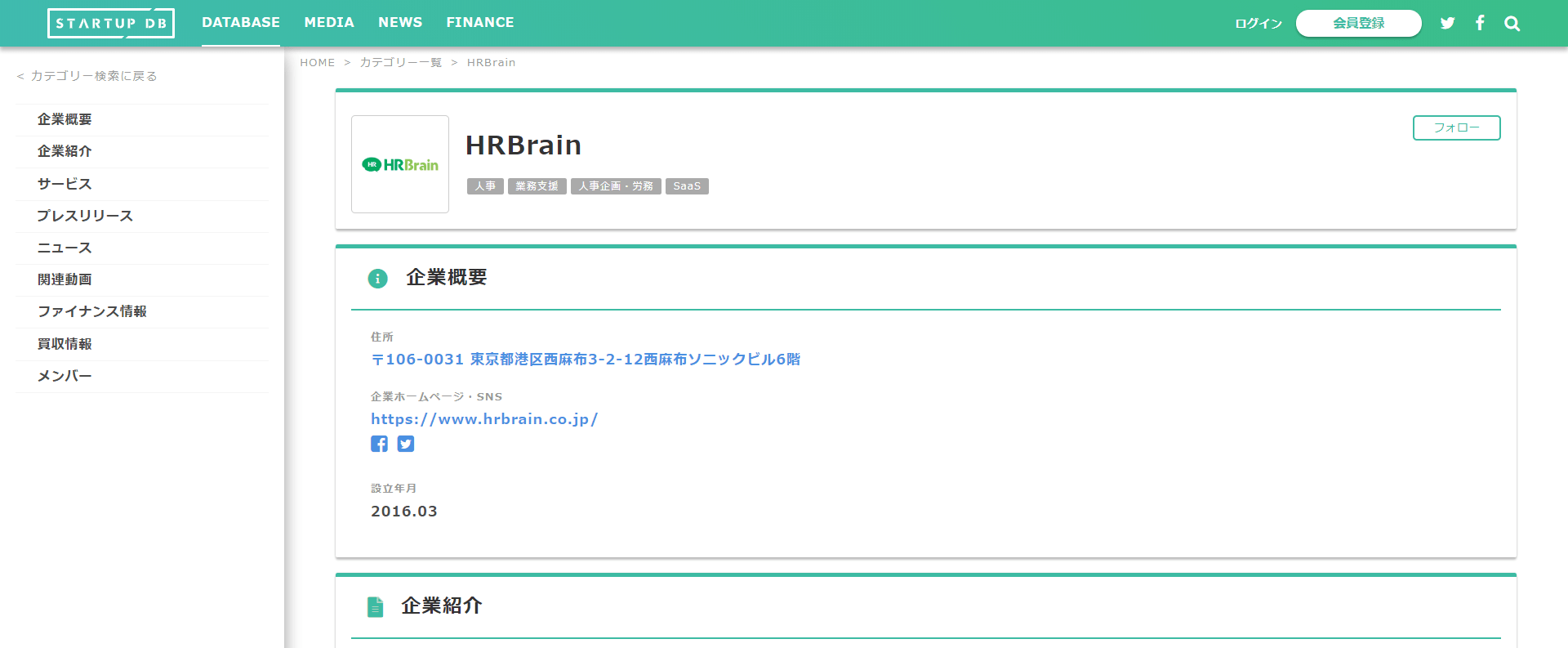Select プレスリリース in the sidebar
Image resolution: width=1568 pixels, height=648 pixels.
click(x=142, y=216)
